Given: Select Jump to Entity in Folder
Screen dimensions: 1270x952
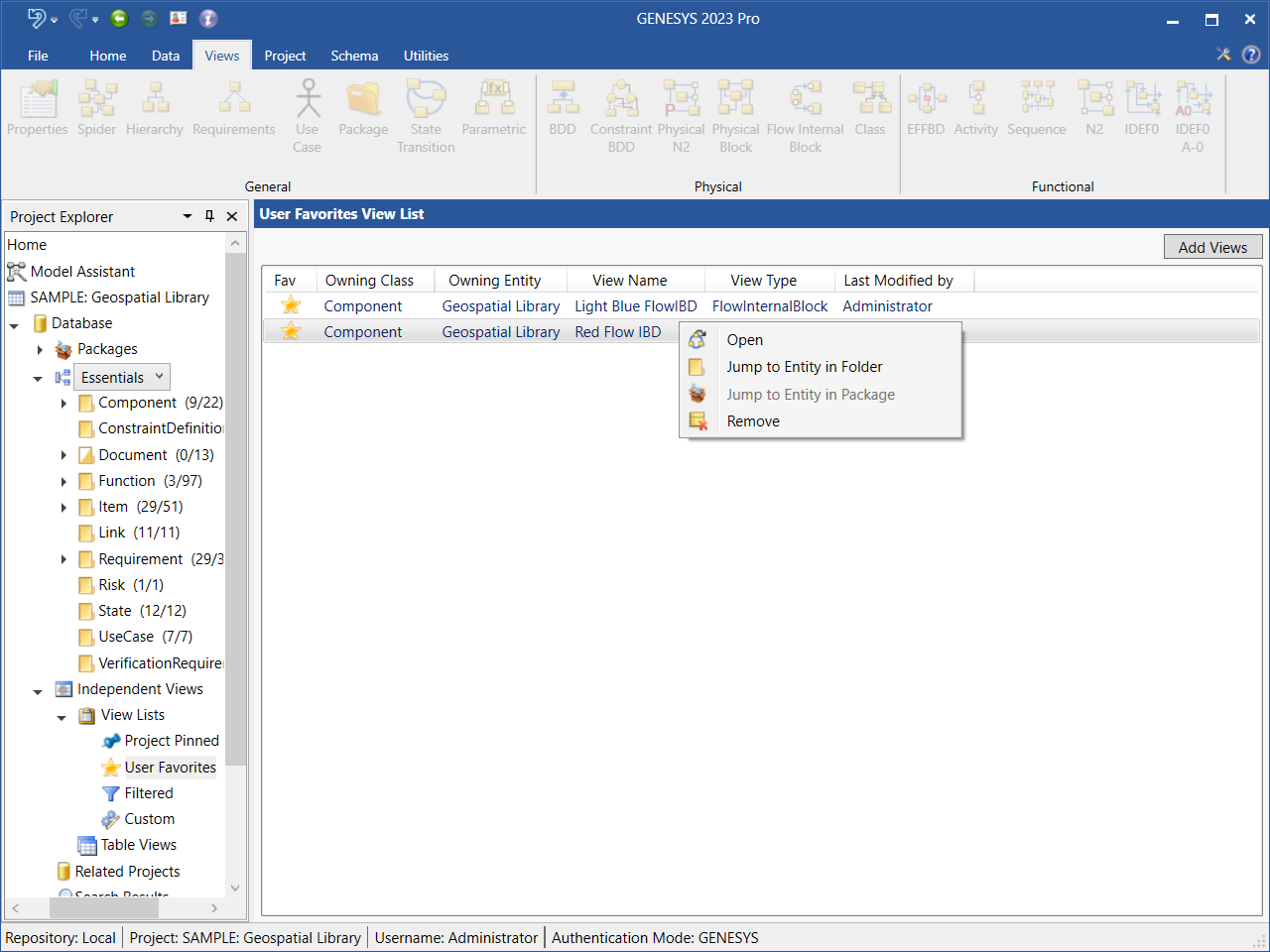Looking at the screenshot, I should pyautogui.click(x=804, y=367).
